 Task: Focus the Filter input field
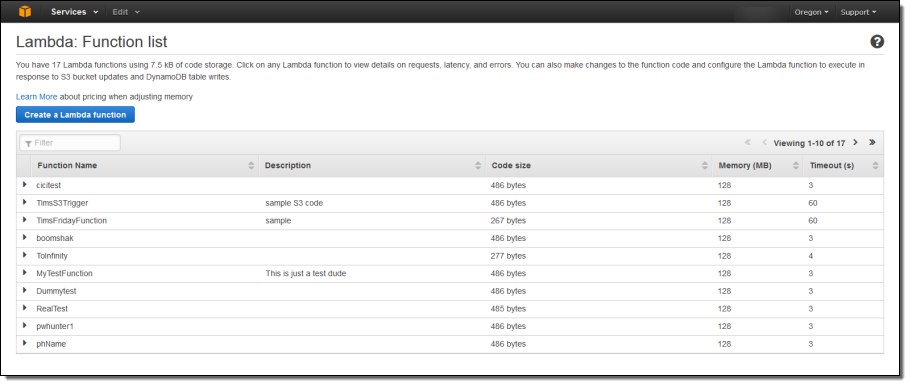[x=70, y=143]
